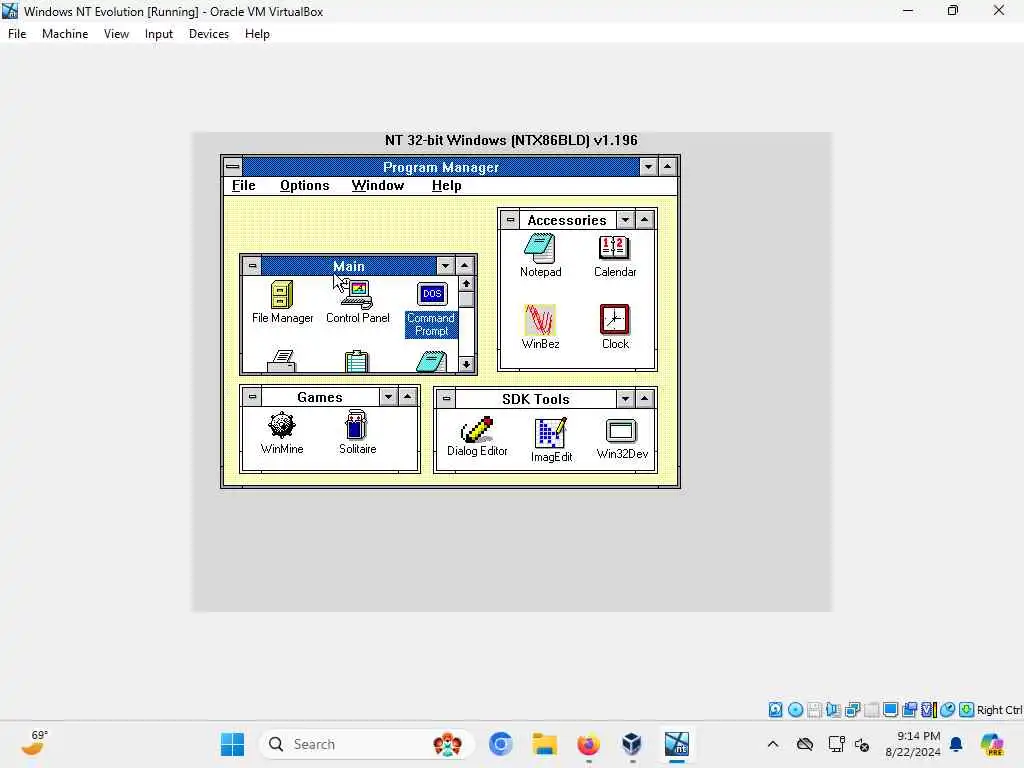Click the taskbar Search box
Screen dimensions: 1024x768
[366, 744]
